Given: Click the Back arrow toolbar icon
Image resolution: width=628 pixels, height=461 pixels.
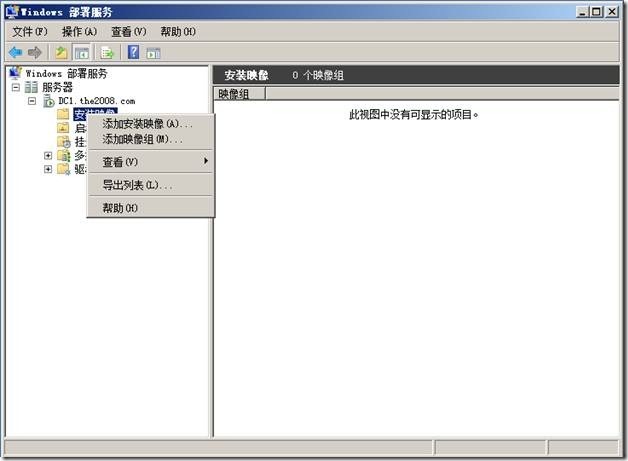Looking at the screenshot, I should [16, 52].
